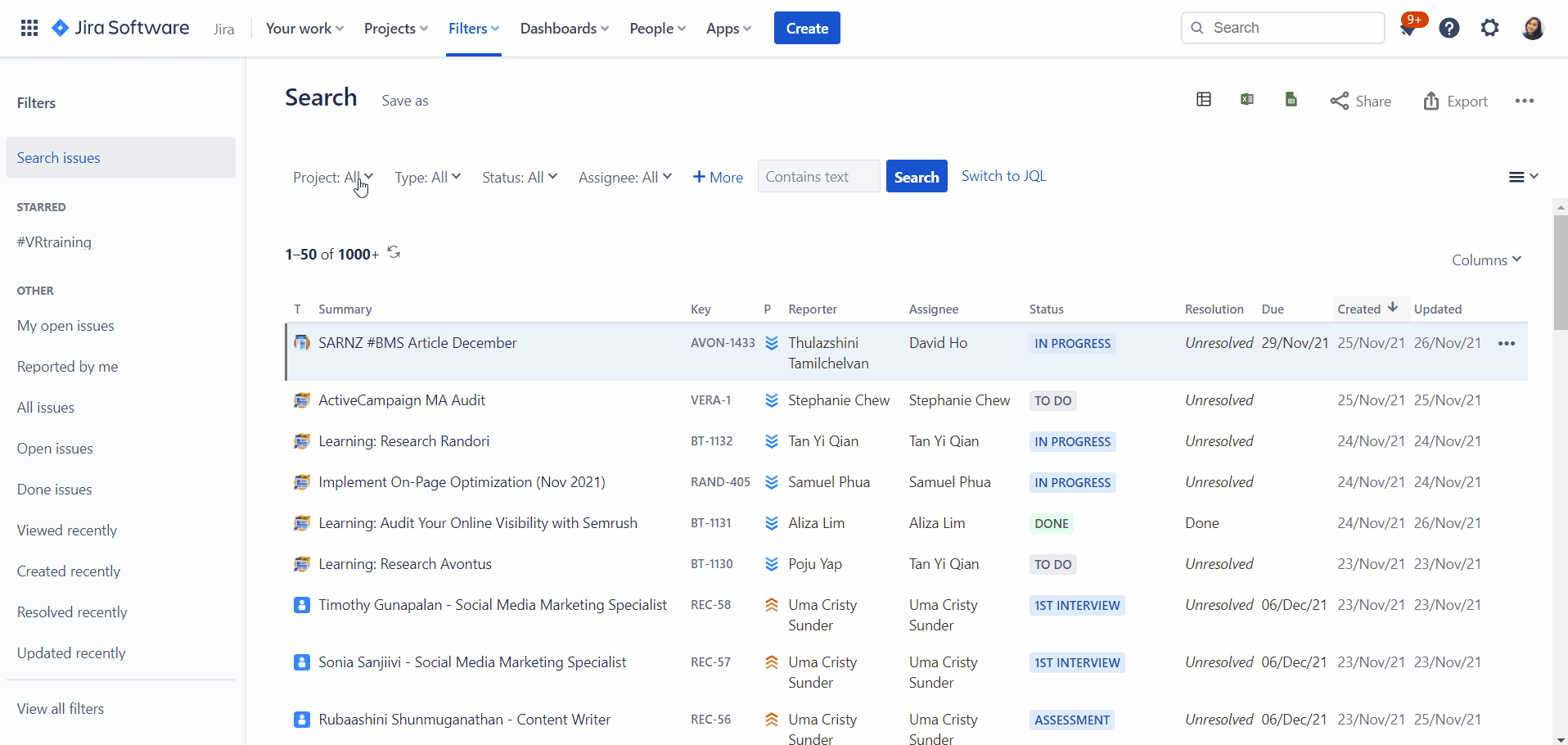Viewport: 1568px width, 745px height.
Task: Click the Excel export icon
Action: point(1247,100)
